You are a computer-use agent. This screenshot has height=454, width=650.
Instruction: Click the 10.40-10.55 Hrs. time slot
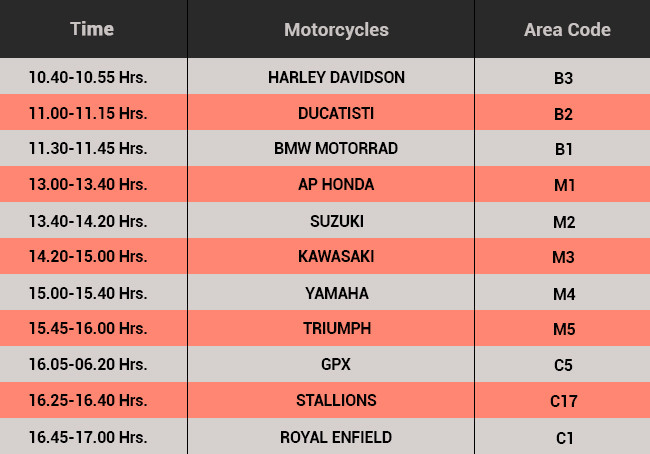[88, 77]
